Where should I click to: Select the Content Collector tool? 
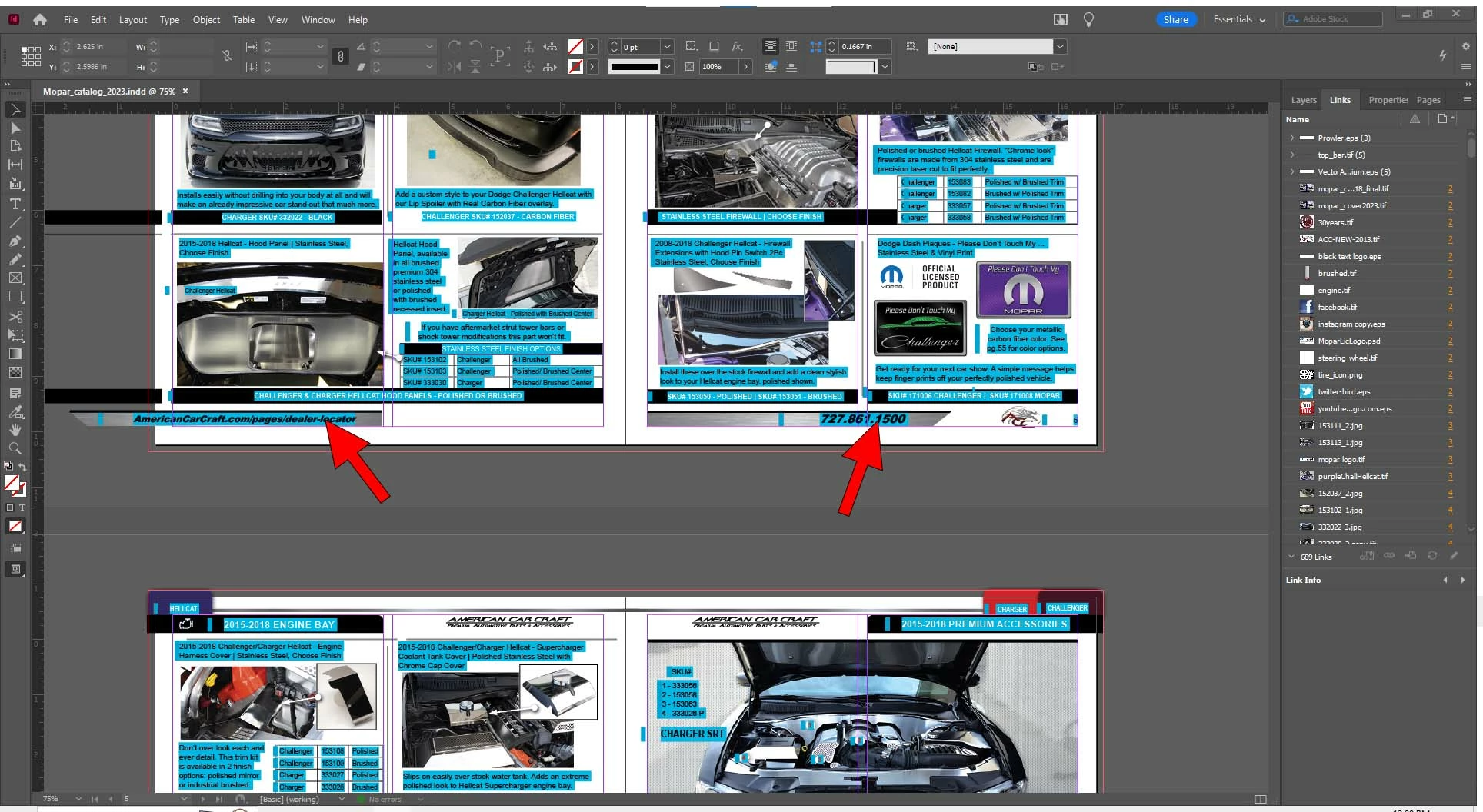point(15,184)
